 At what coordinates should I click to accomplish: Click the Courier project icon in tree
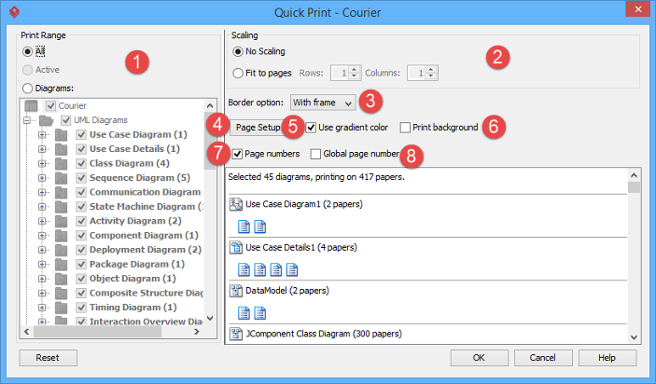(31, 106)
